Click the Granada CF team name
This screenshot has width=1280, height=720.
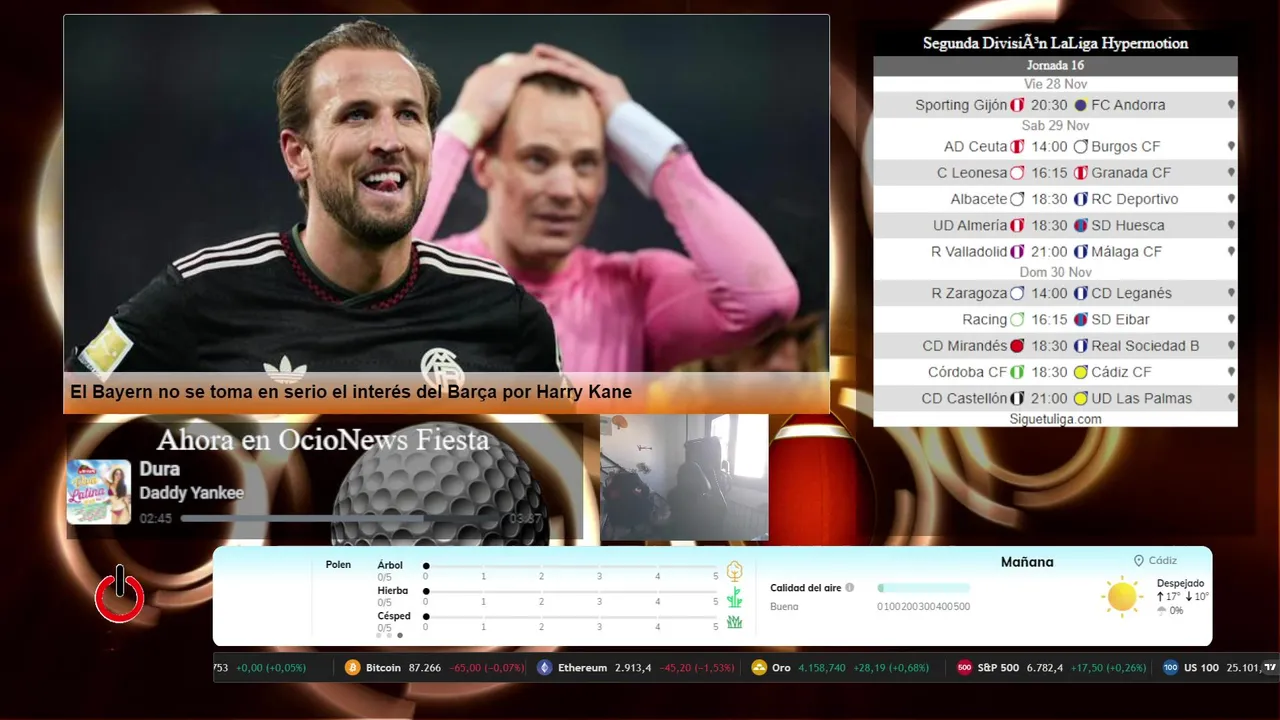pyautogui.click(x=1131, y=173)
